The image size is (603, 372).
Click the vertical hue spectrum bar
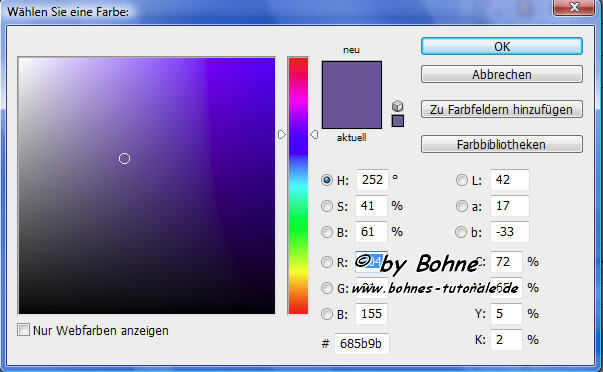[x=298, y=186]
